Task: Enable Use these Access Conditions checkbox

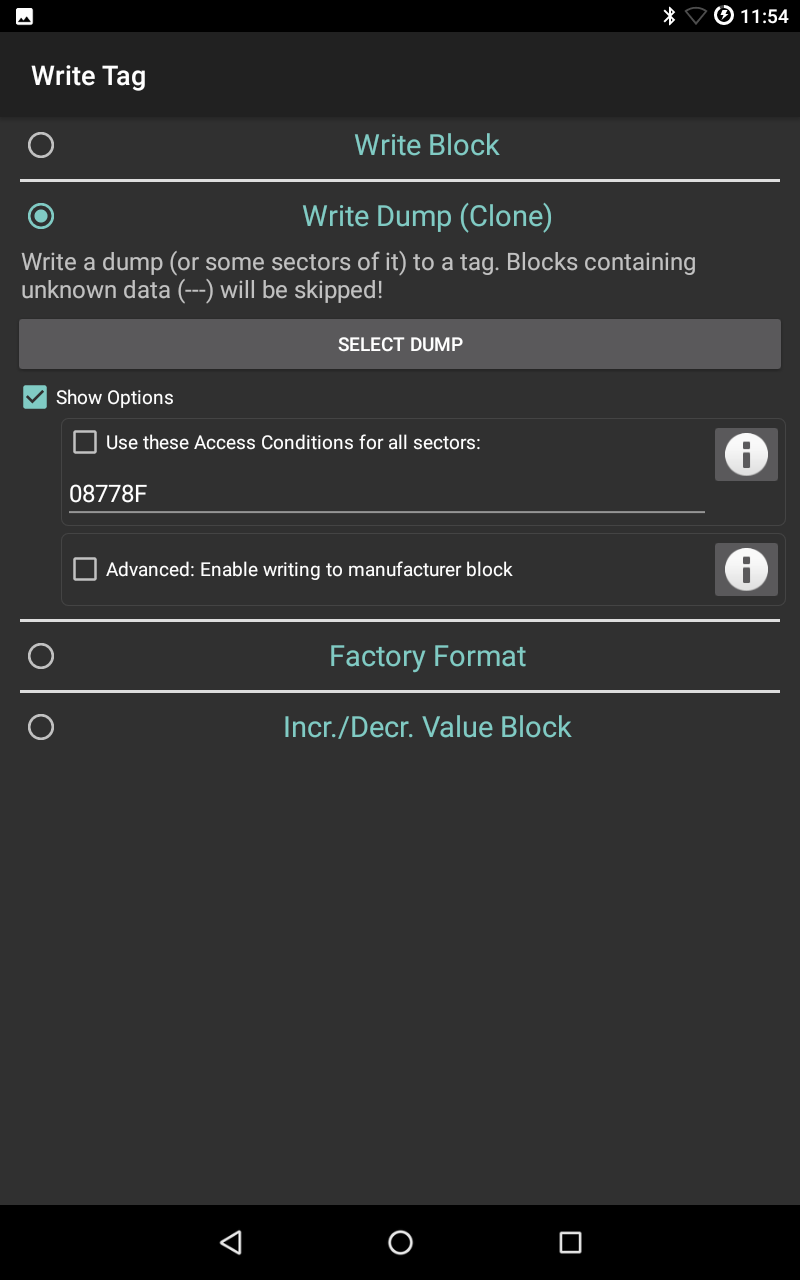Action: 86,442
